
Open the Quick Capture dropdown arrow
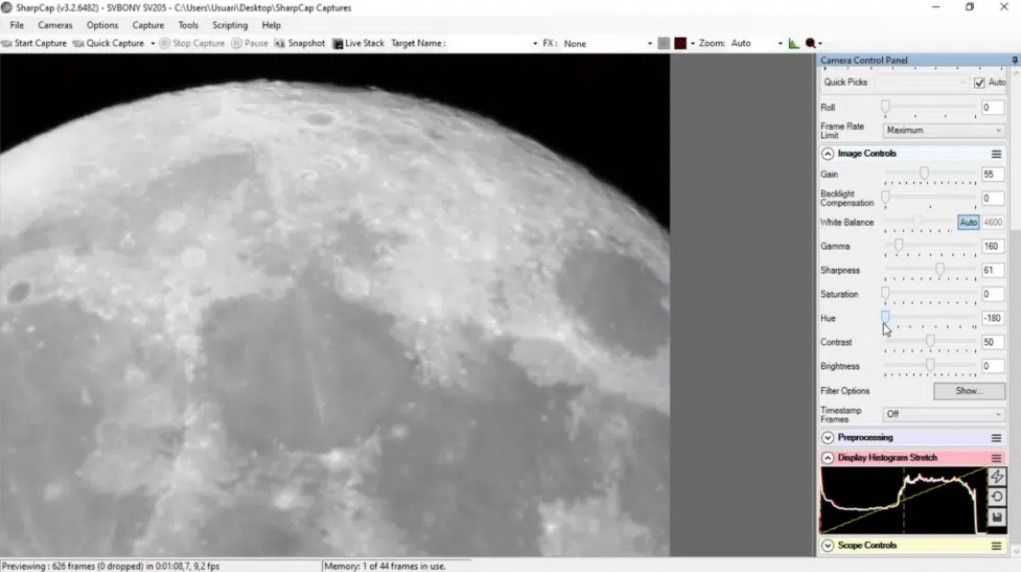pyautogui.click(x=153, y=44)
